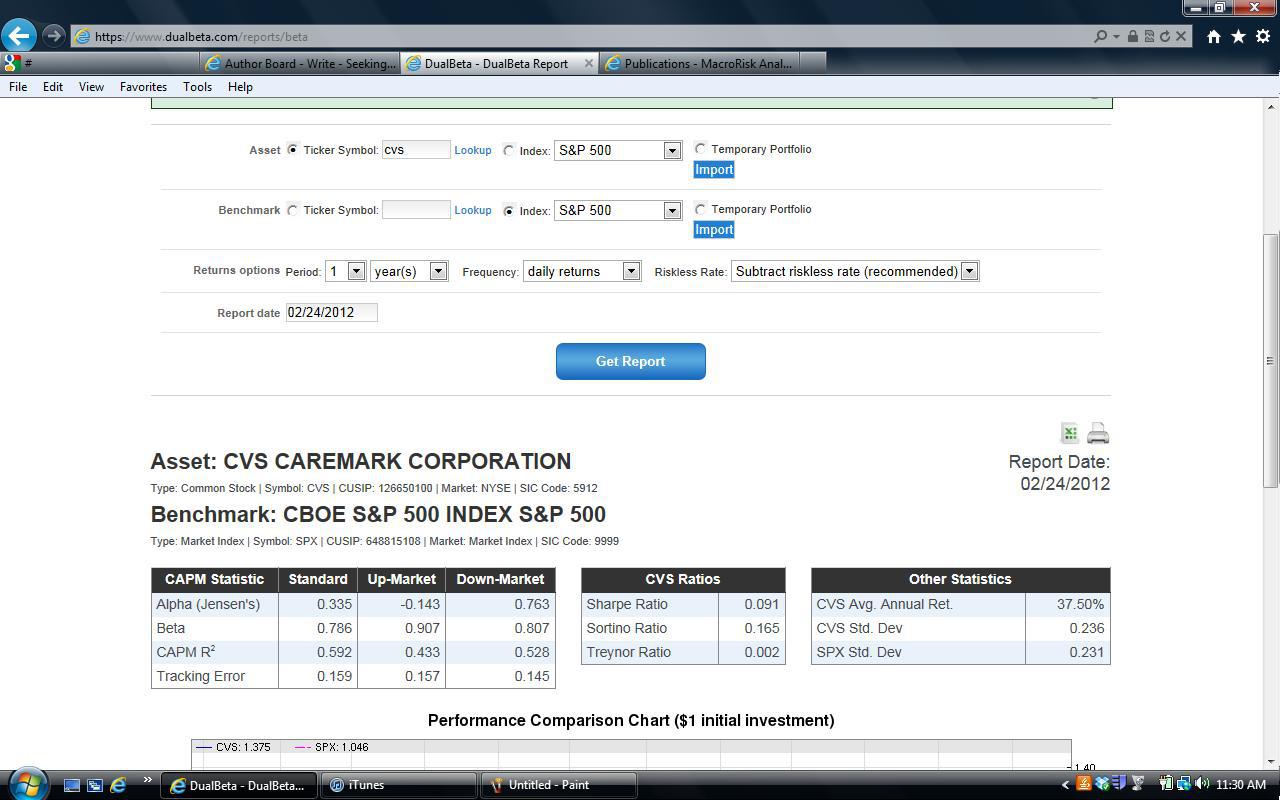Open Frequency daily returns dropdown
The width and height of the screenshot is (1280, 800).
tap(581, 271)
